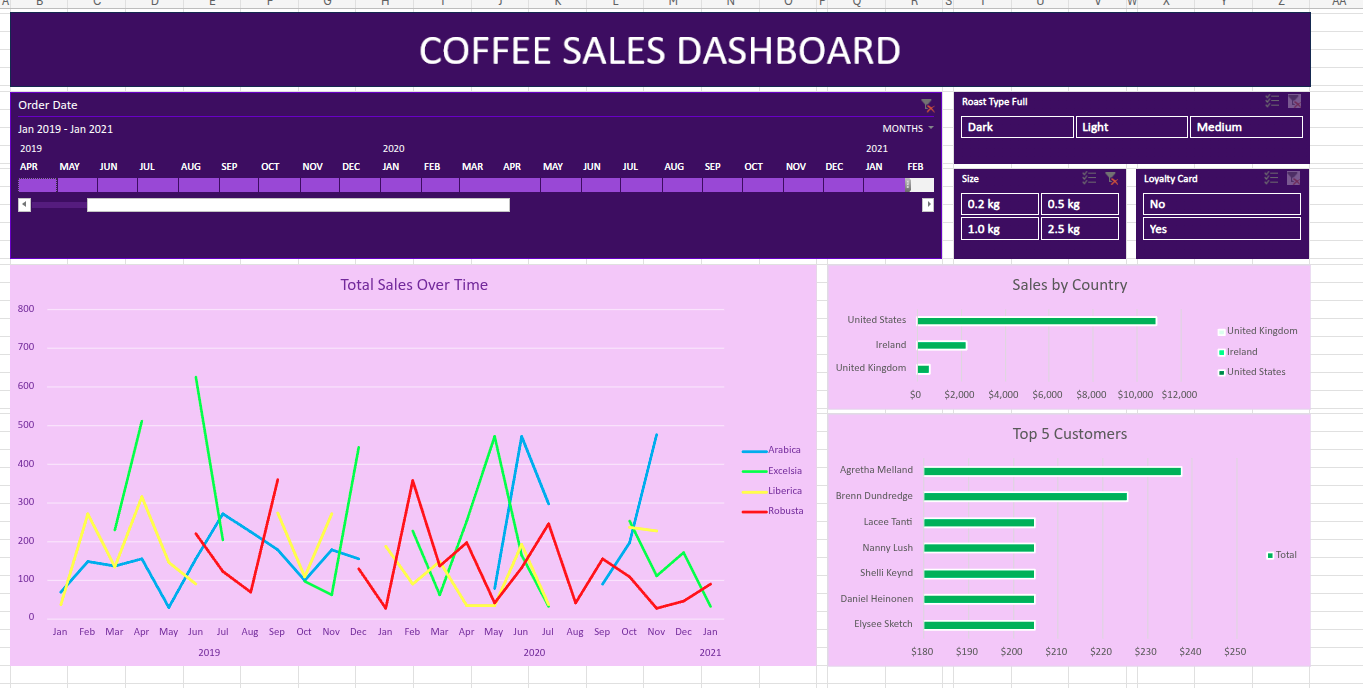The image size is (1363, 688).
Task: Open the MONTHS time level dropdown
Action: pyautogui.click(x=906, y=128)
